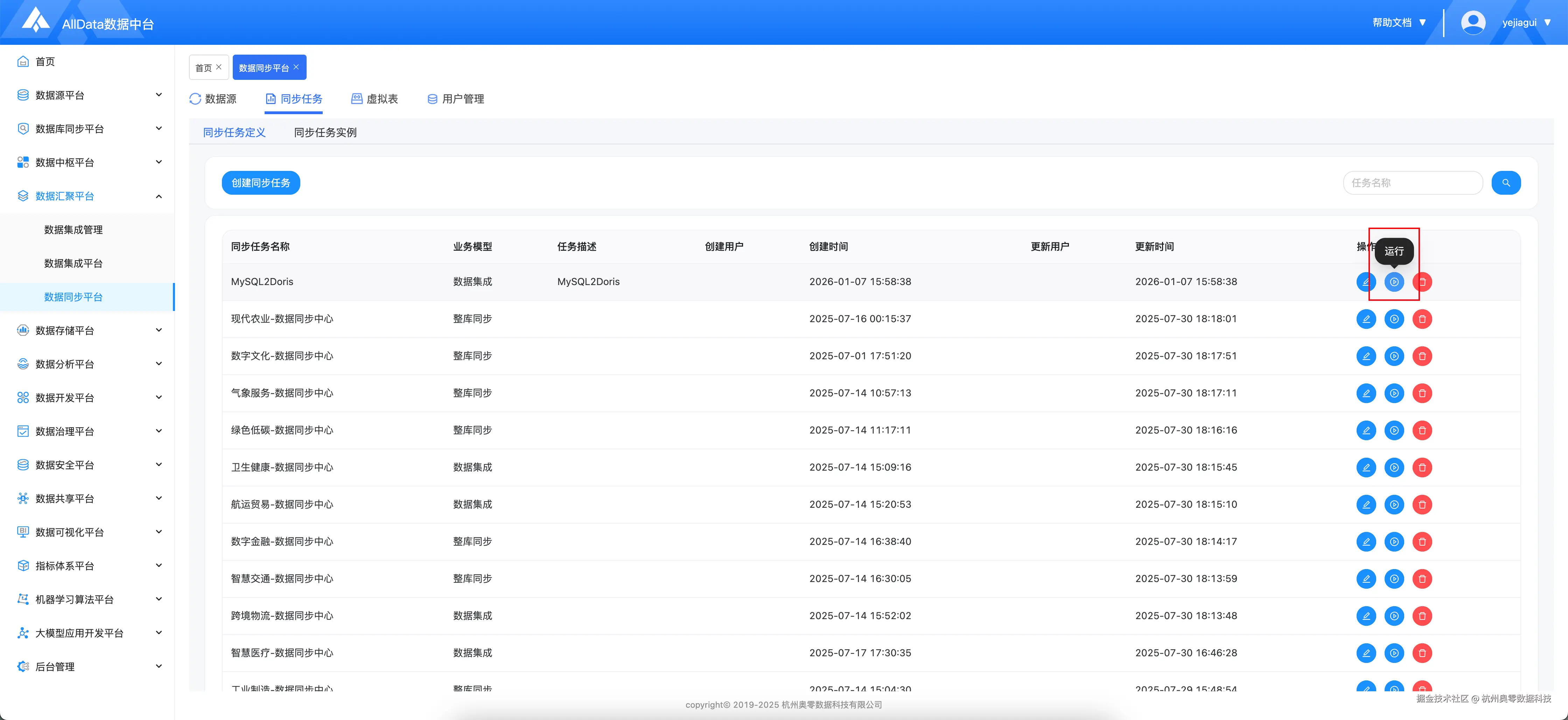Image resolution: width=1568 pixels, height=720 pixels.
Task: Click the 任务名称 search input field
Action: pos(1412,182)
